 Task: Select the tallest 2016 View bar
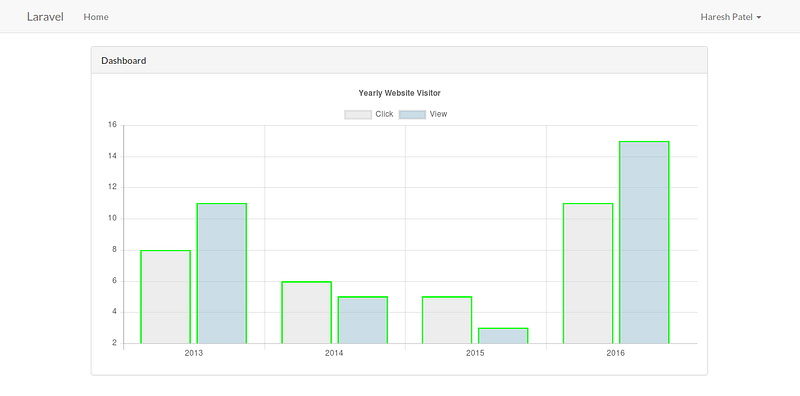(x=644, y=242)
